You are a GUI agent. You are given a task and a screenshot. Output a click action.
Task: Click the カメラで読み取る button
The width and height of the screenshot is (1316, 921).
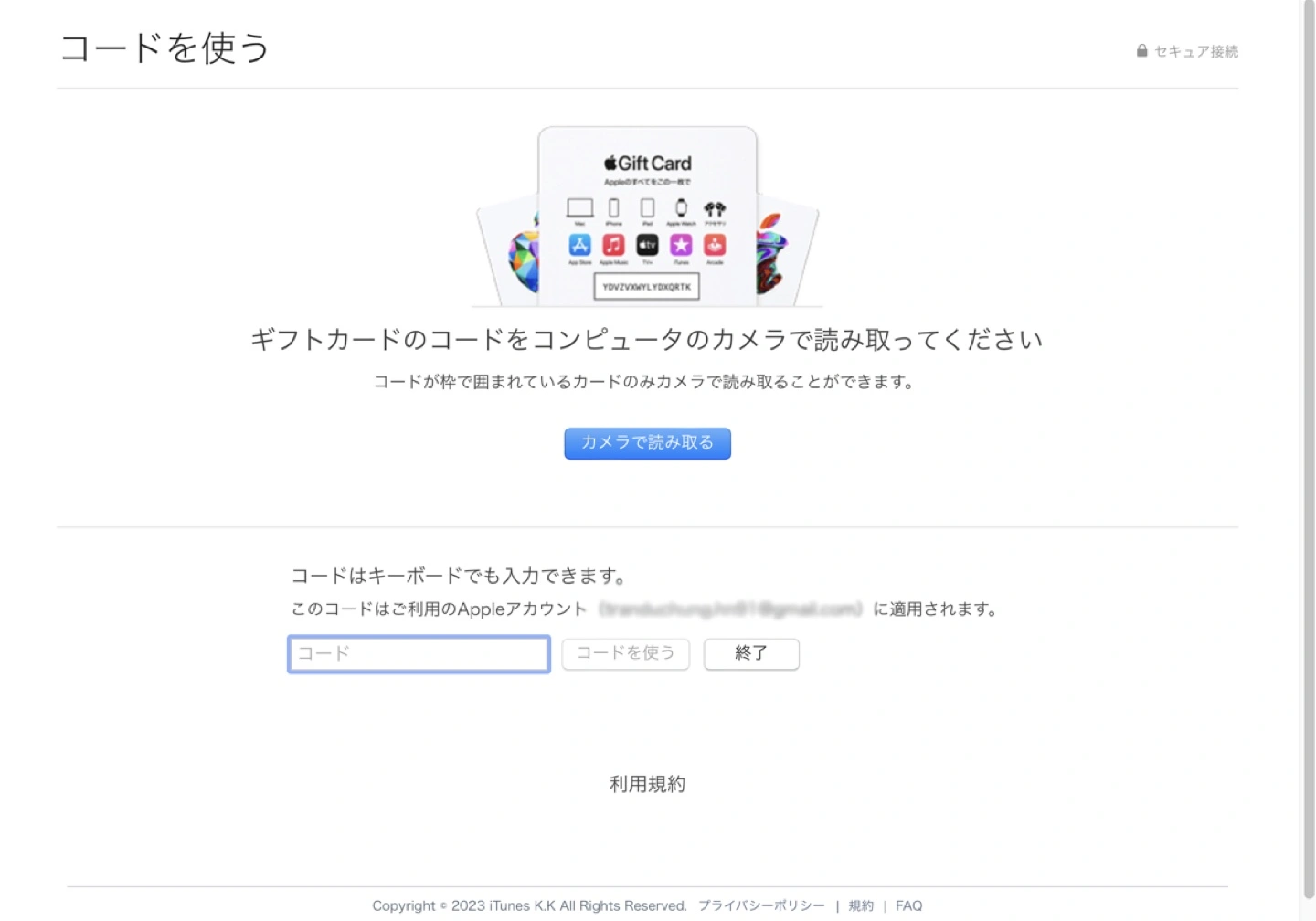[647, 443]
